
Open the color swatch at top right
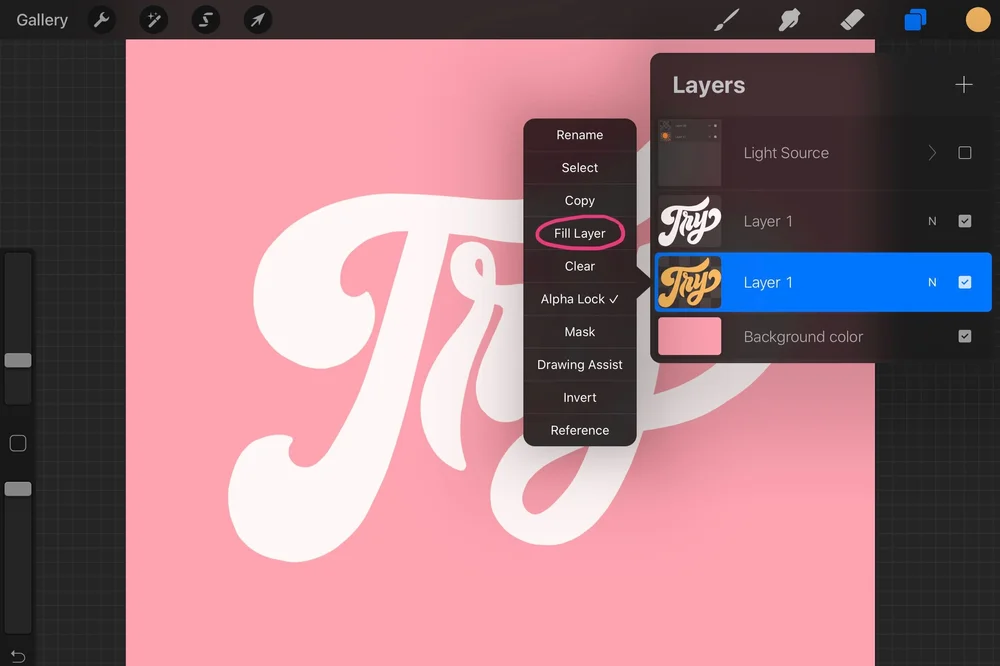coord(977,20)
